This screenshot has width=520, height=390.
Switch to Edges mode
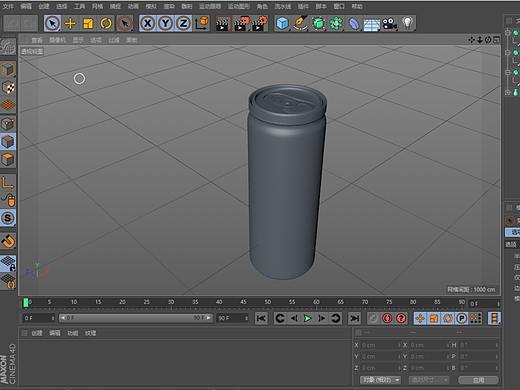pos(8,142)
